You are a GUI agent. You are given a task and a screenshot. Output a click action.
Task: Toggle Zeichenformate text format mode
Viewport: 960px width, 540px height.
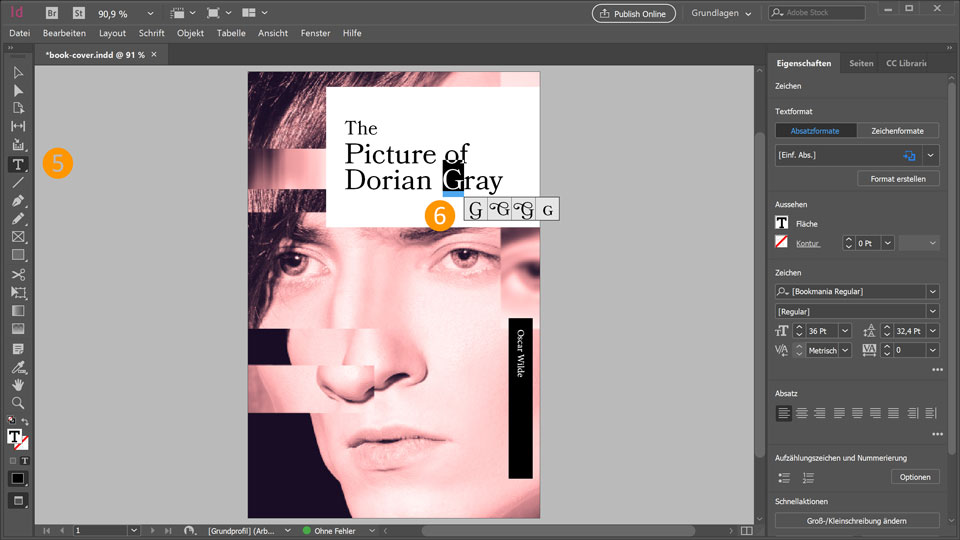(898, 131)
